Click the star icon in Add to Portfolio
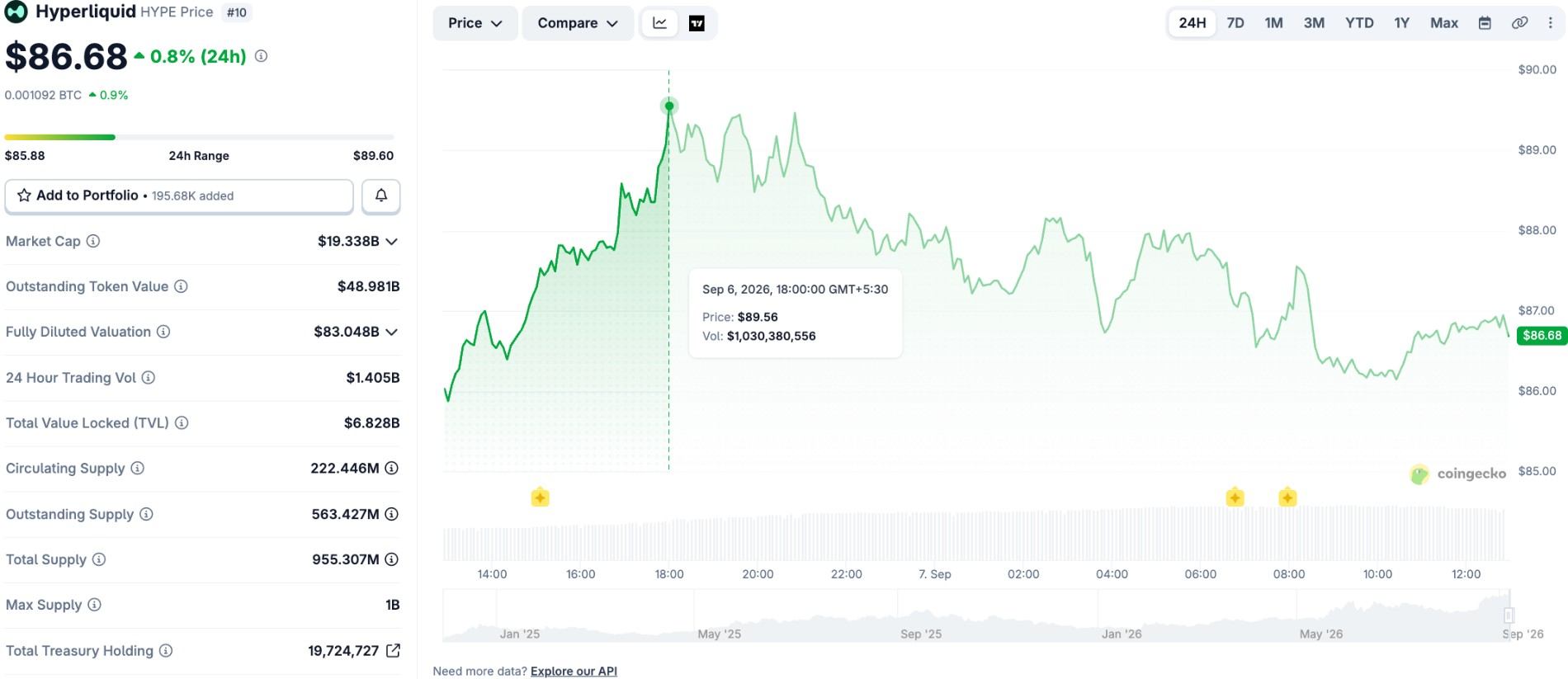 [x=24, y=196]
